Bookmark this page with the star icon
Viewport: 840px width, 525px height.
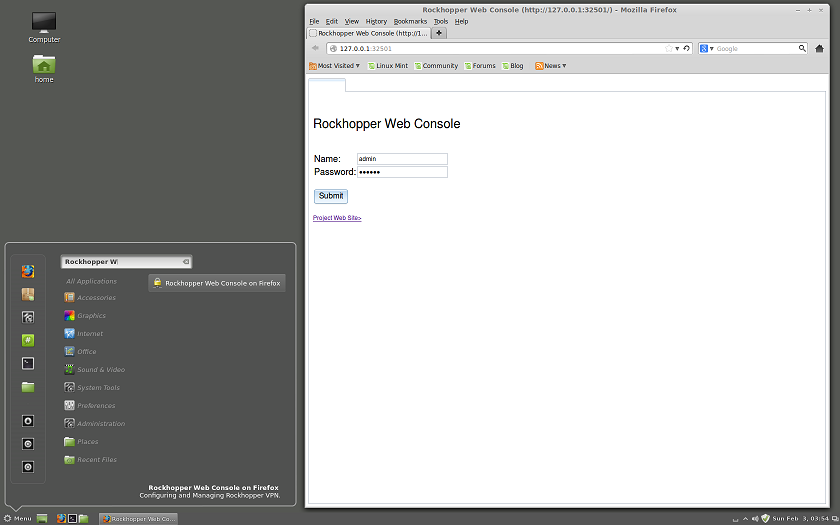click(668, 48)
